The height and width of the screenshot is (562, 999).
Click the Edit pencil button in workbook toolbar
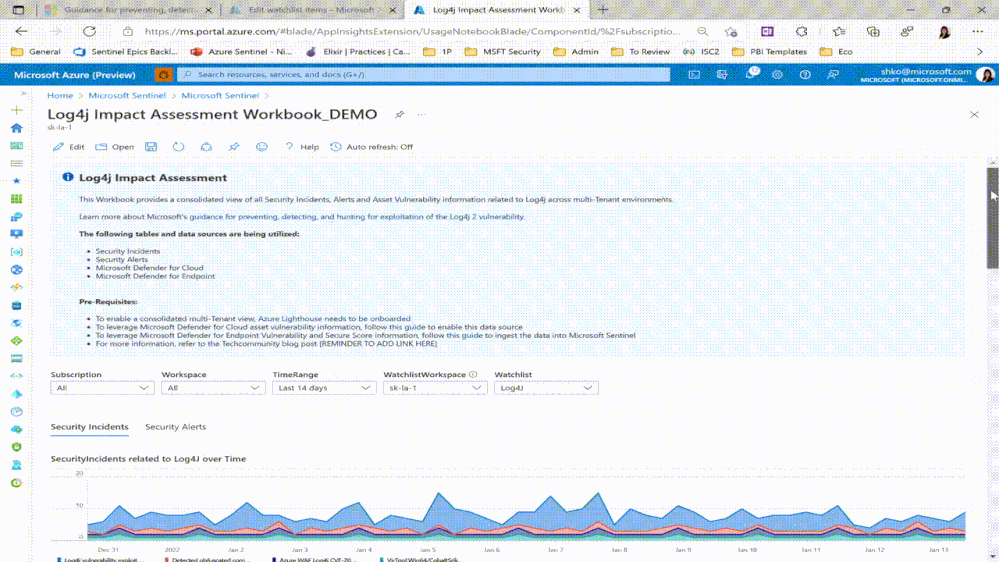(x=68, y=147)
